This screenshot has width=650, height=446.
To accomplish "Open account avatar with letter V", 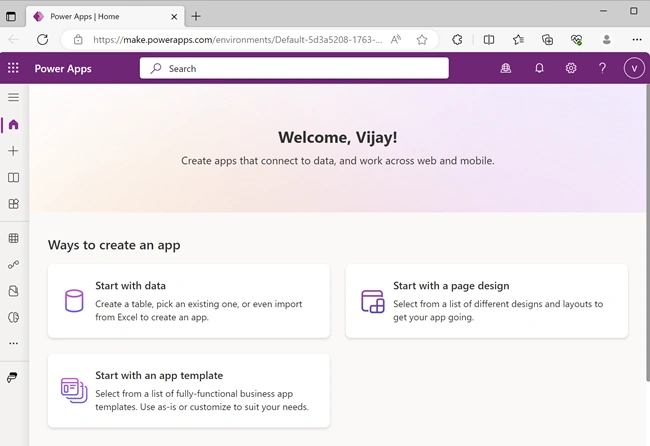I will click(634, 68).
